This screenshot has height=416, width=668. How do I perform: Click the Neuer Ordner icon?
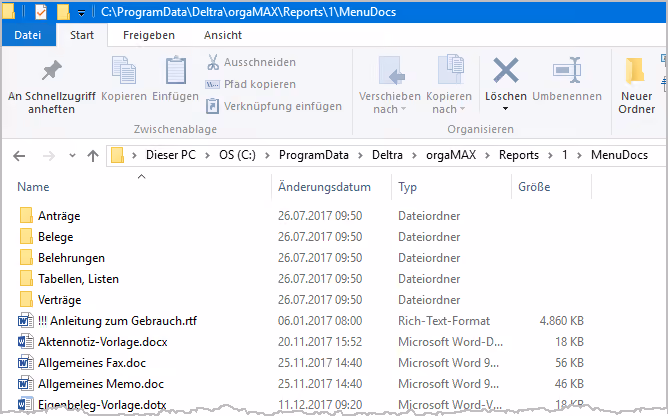click(635, 70)
